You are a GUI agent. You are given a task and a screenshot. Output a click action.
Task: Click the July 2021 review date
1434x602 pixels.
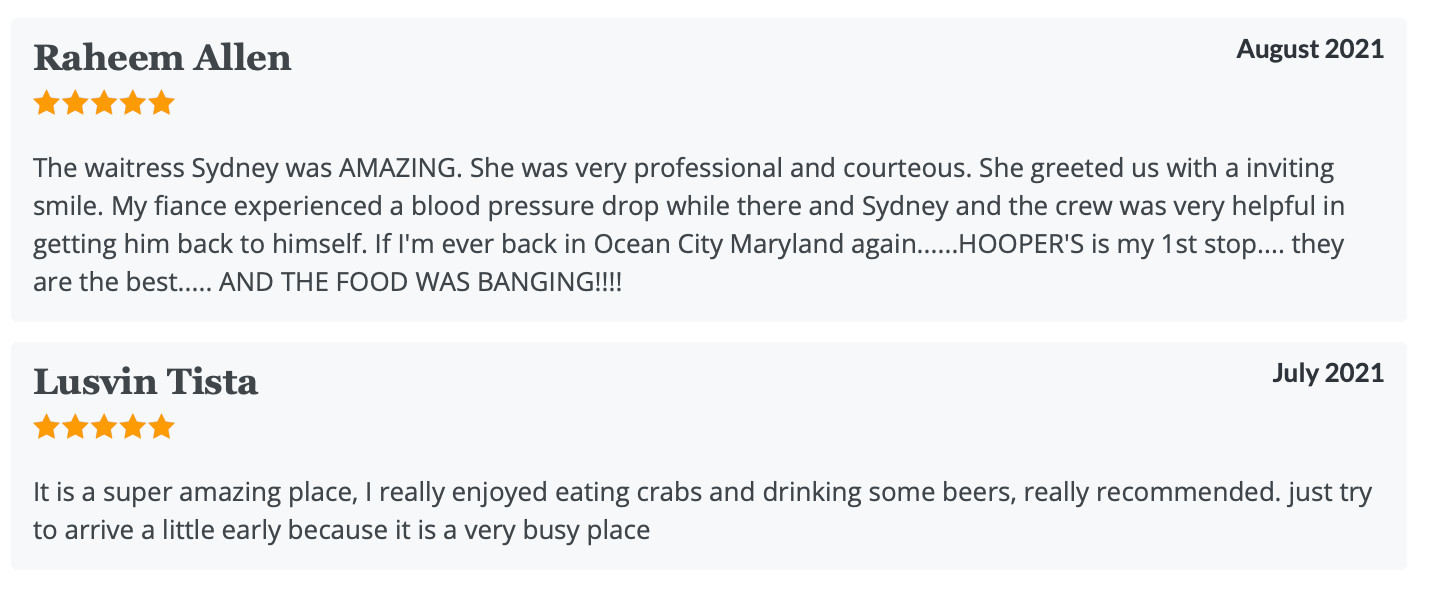(x=1328, y=374)
